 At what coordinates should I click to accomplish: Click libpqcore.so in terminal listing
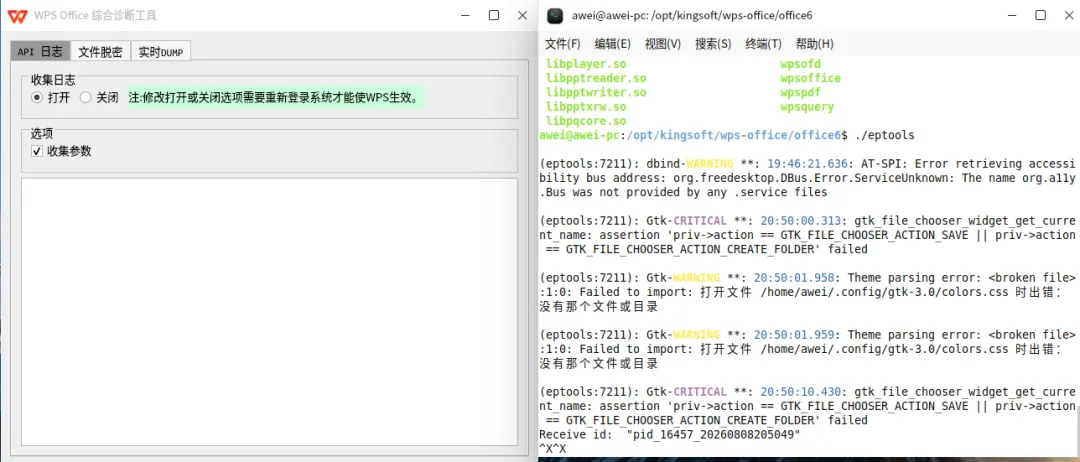point(586,121)
